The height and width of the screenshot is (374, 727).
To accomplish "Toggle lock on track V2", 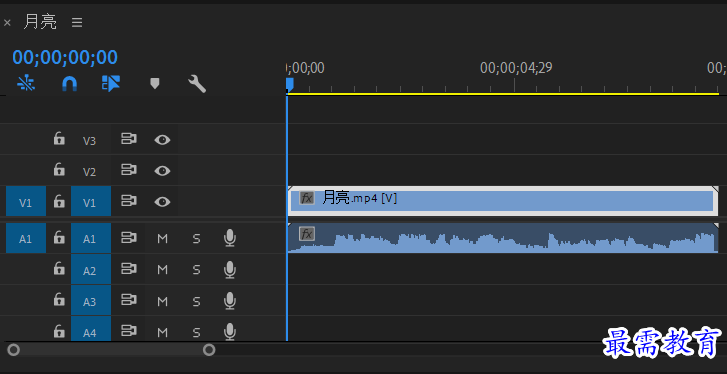I will click(x=59, y=170).
